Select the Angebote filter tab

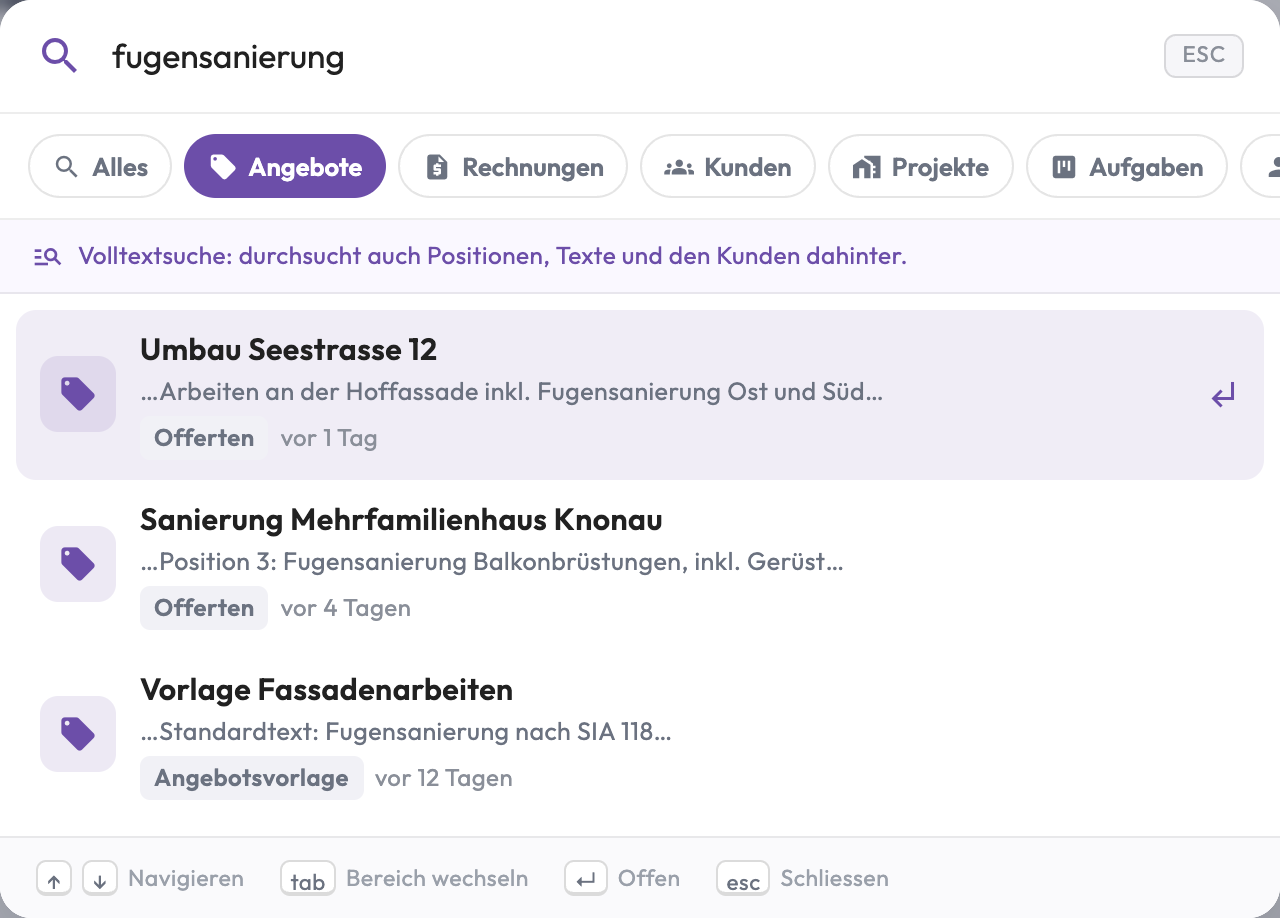click(x=285, y=167)
